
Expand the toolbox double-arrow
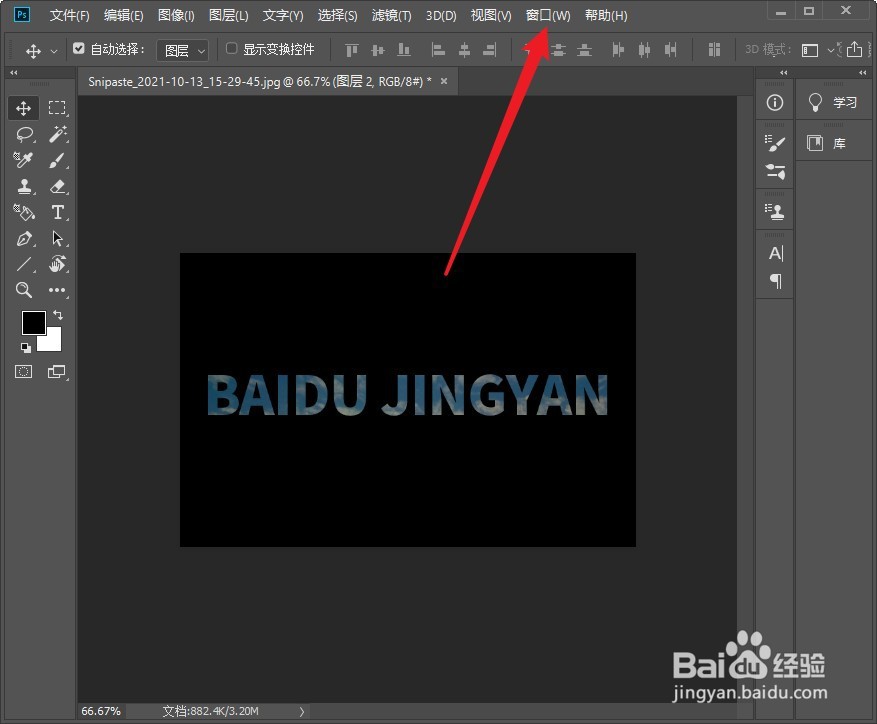(x=13, y=73)
